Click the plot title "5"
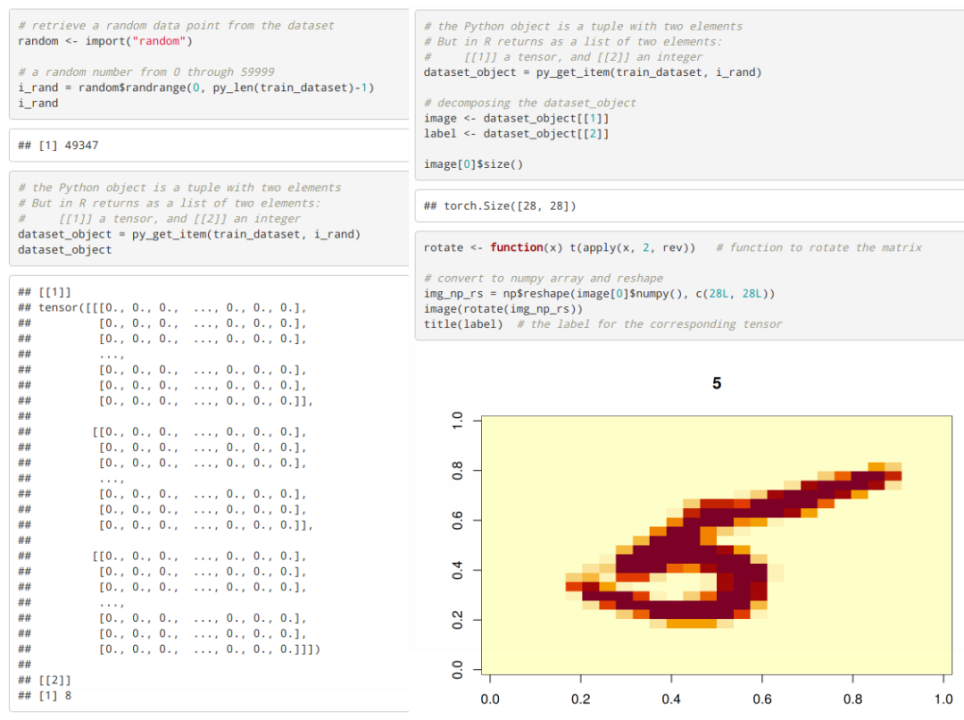 716,383
